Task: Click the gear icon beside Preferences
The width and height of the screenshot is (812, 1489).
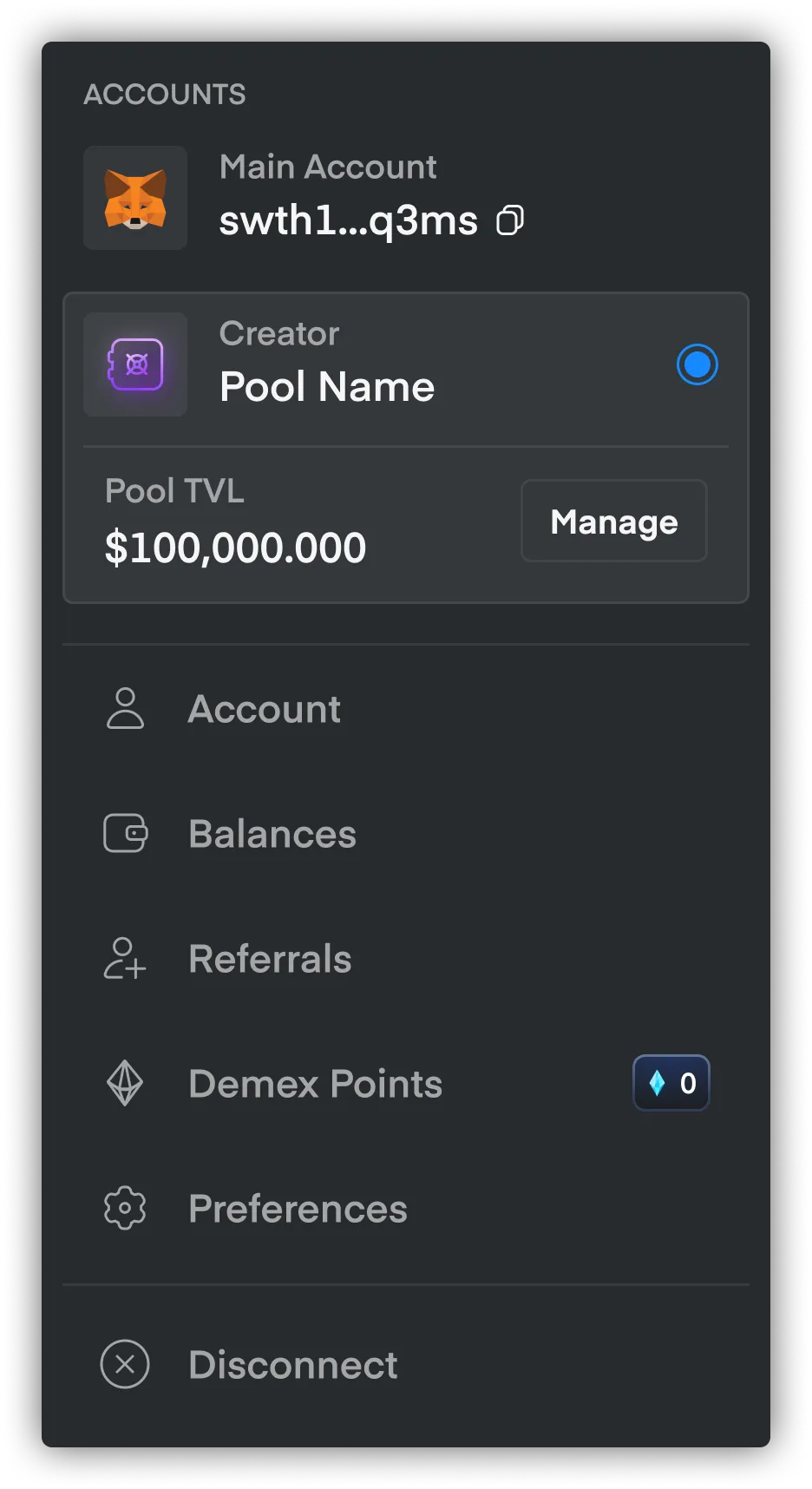Action: [x=125, y=1208]
